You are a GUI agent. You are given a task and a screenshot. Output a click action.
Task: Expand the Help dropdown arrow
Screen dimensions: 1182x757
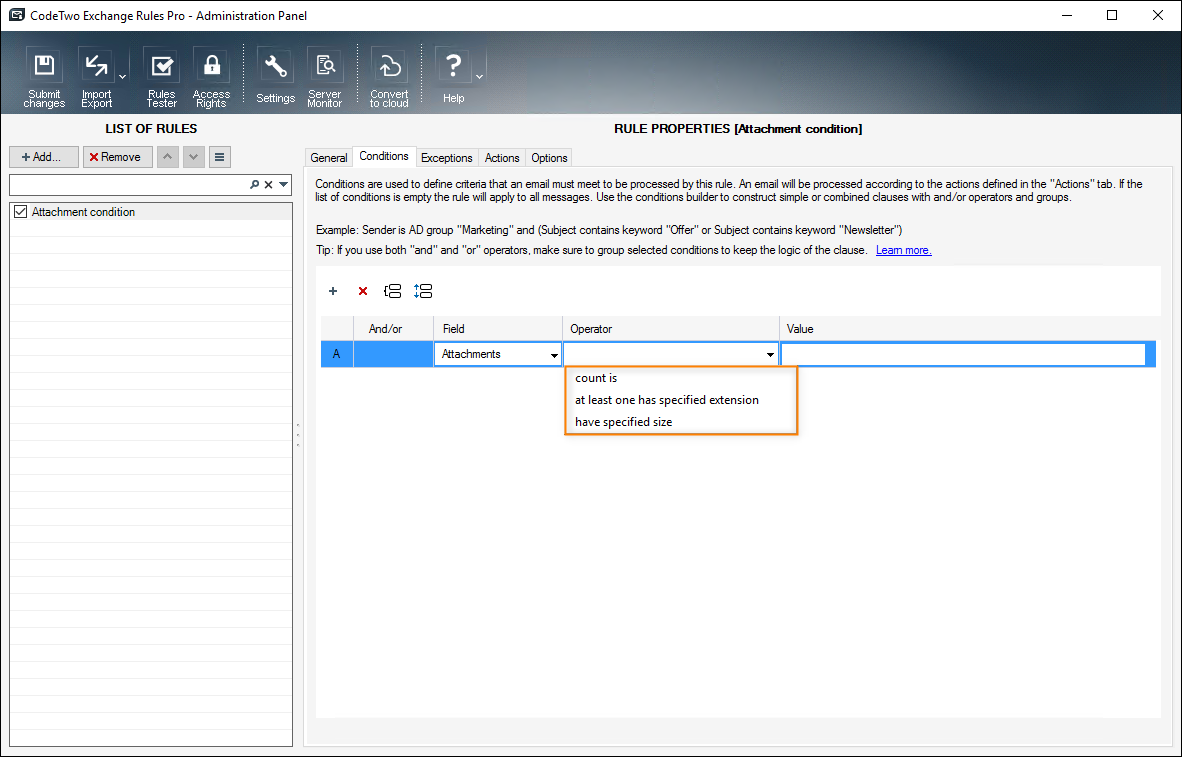coord(479,76)
